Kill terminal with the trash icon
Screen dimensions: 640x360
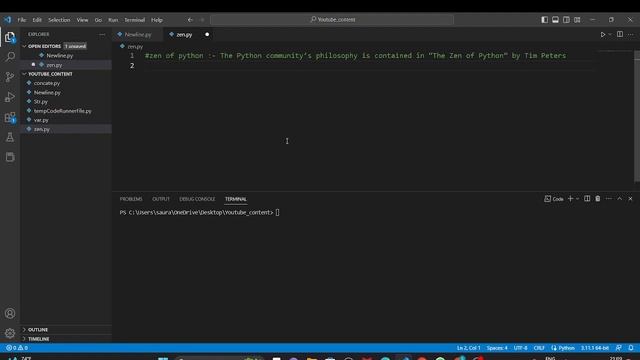[598, 199]
